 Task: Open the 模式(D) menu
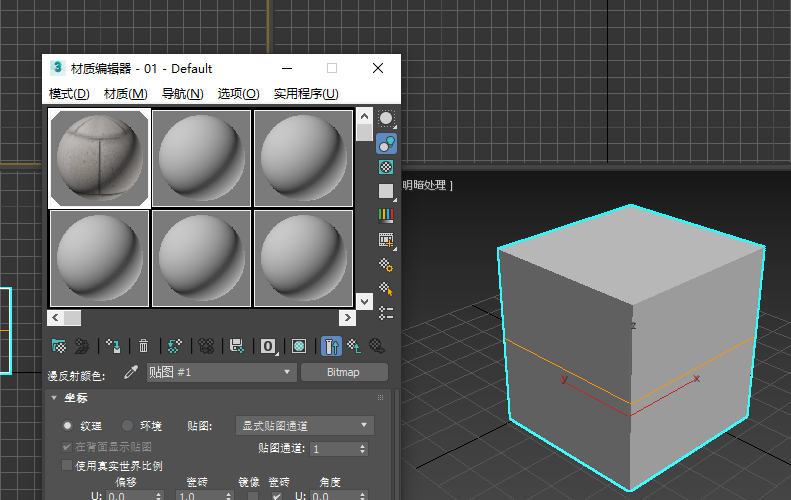click(69, 94)
